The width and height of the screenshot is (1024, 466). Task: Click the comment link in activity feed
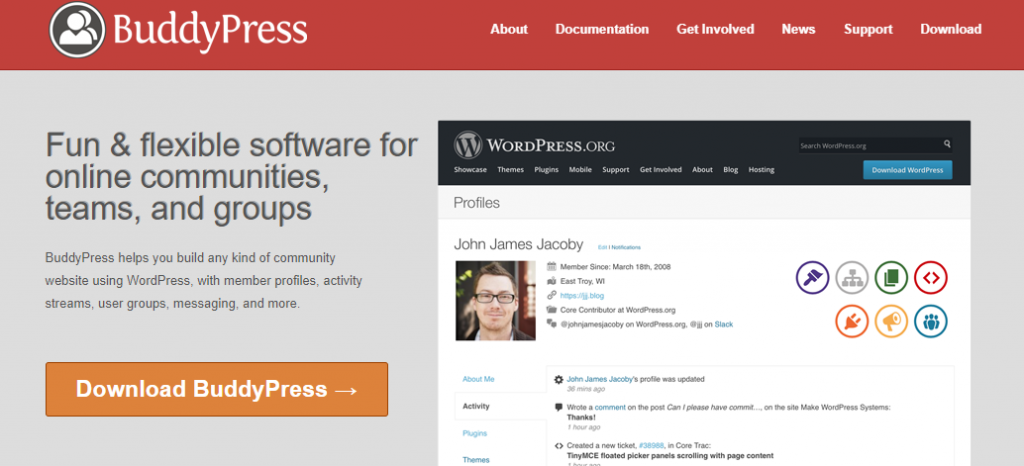pos(610,407)
